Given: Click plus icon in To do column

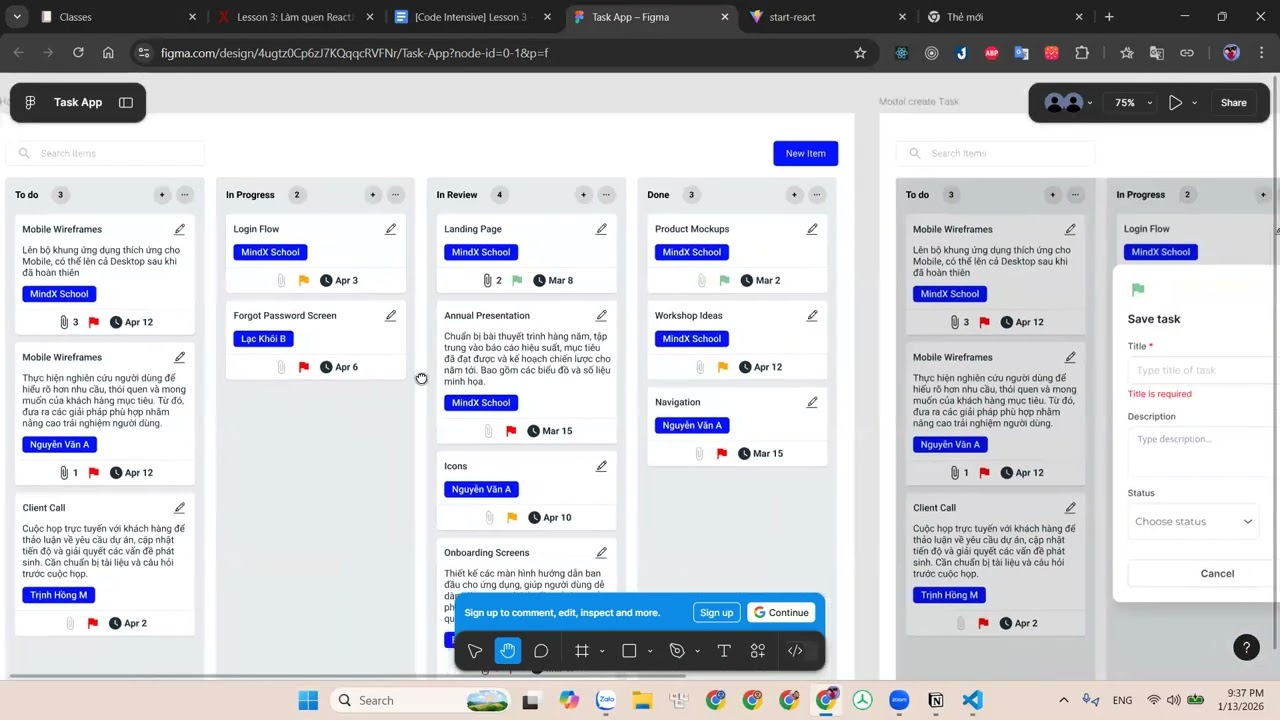Looking at the screenshot, I should 162,195.
